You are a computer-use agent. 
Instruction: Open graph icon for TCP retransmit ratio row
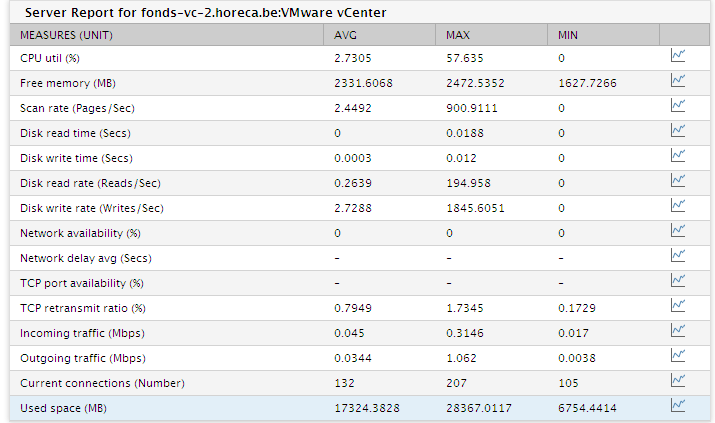(678, 305)
